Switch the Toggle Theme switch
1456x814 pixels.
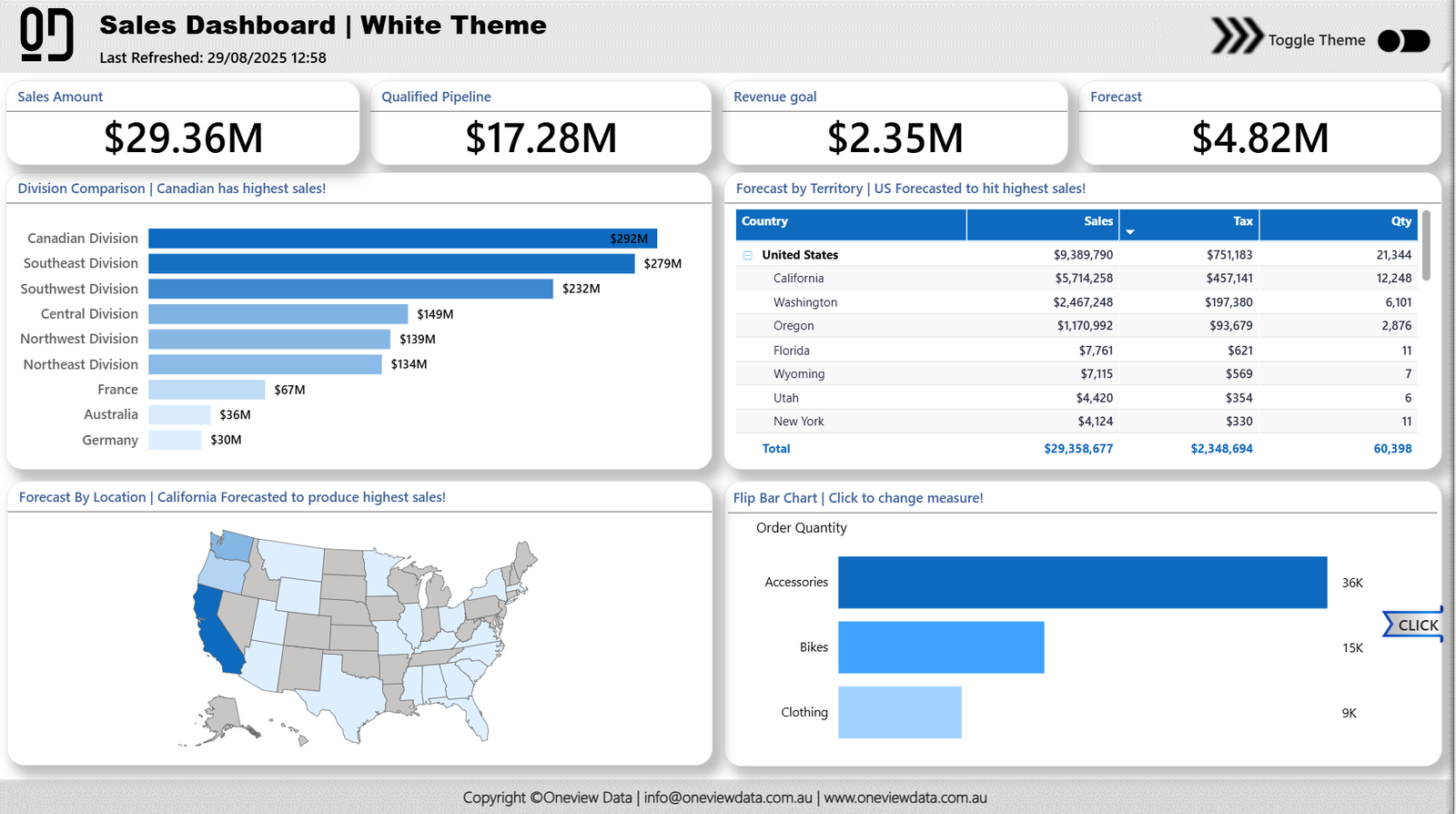coord(1403,41)
